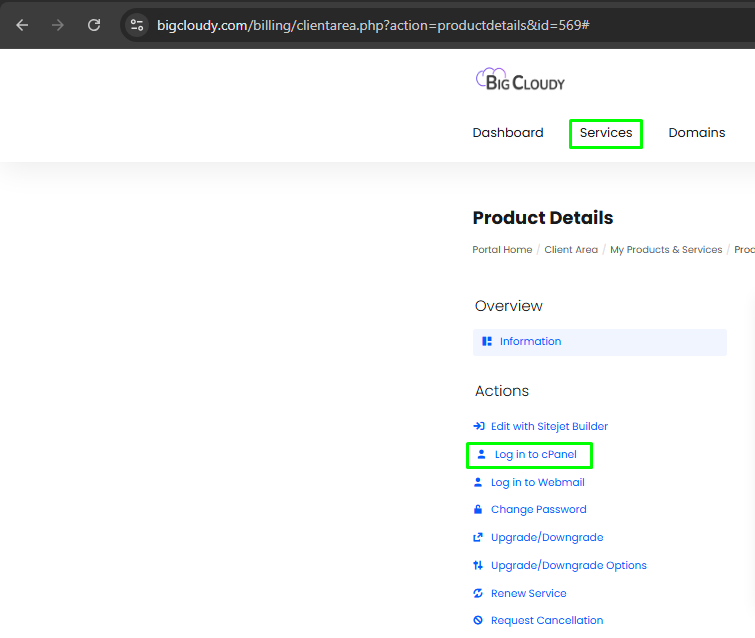Click the Upgrade/Downgrade Options arrows icon
Screen dimensions: 755x638
(478, 565)
